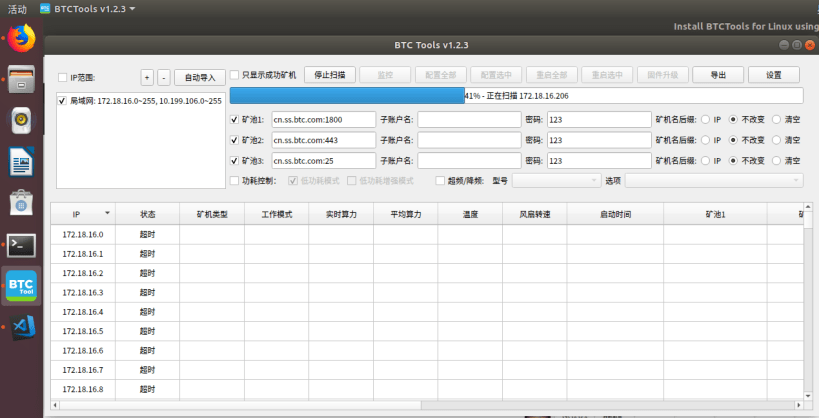
Task: Click the 矿池1 column header
Action: pos(715,214)
